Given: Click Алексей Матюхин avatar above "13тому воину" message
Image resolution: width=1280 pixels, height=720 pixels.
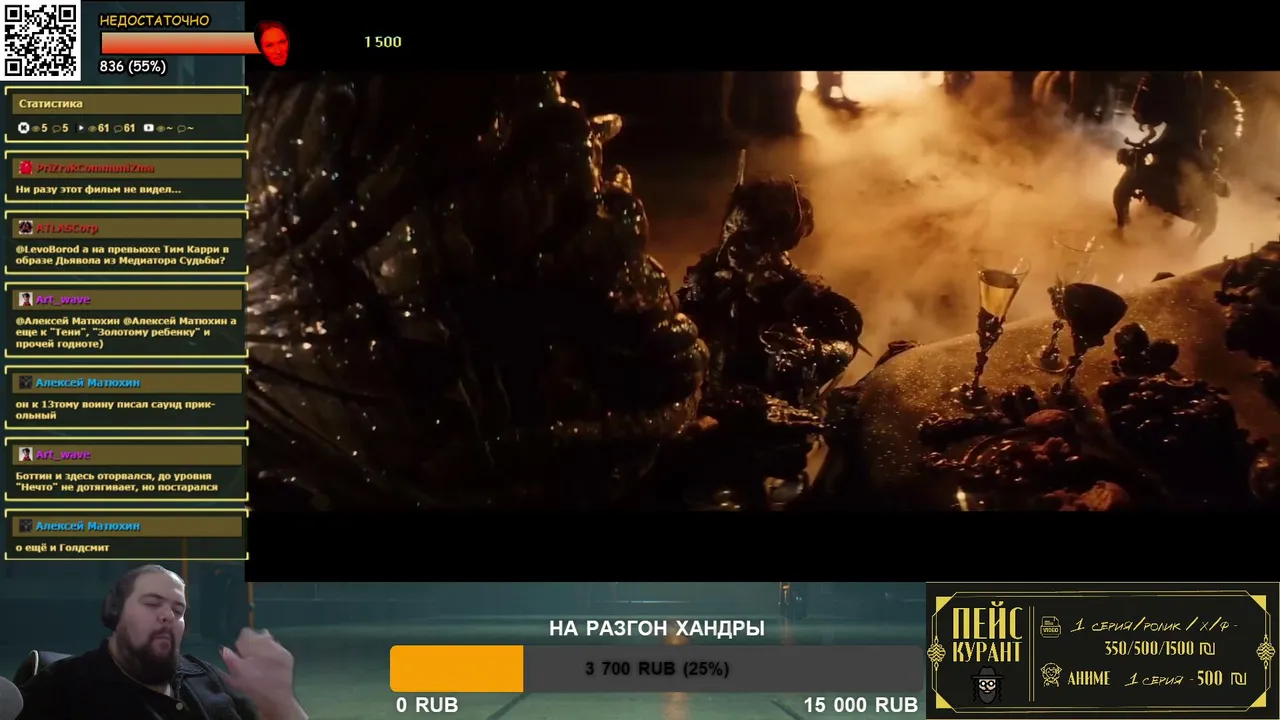Looking at the screenshot, I should (26, 382).
